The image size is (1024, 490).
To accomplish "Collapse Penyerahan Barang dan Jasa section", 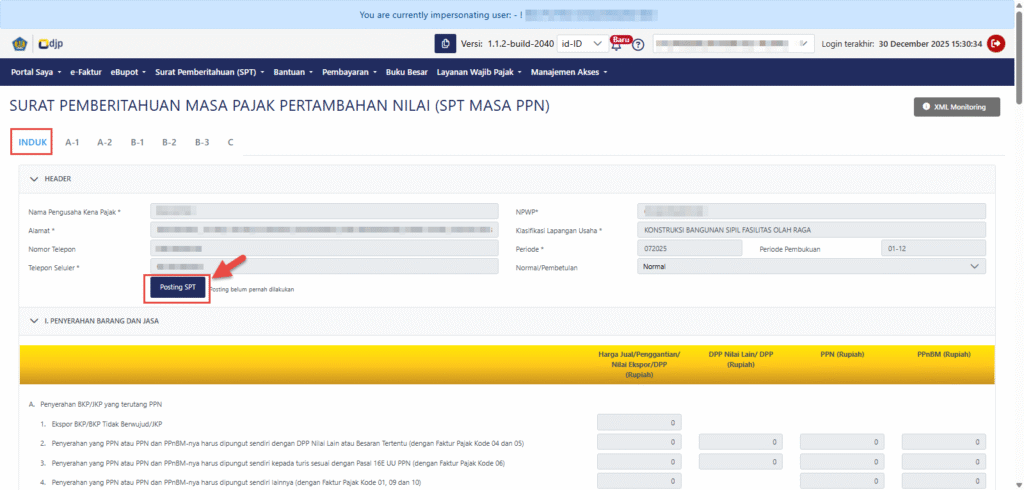I will 33,321.
